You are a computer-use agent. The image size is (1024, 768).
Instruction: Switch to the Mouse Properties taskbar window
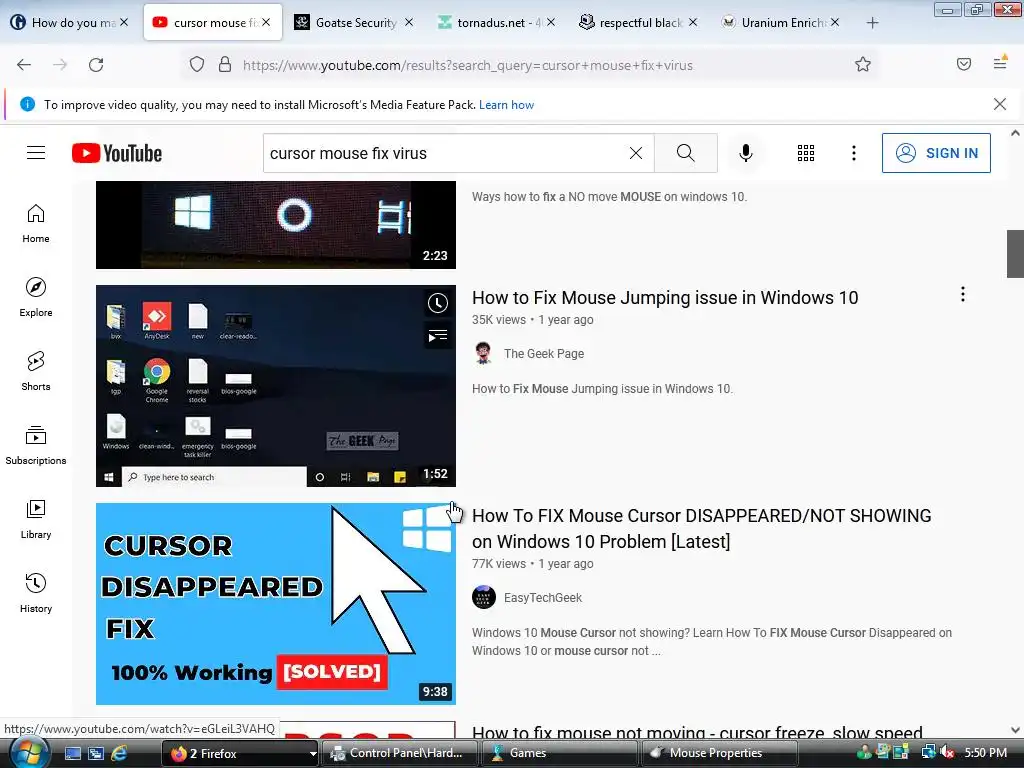click(719, 753)
